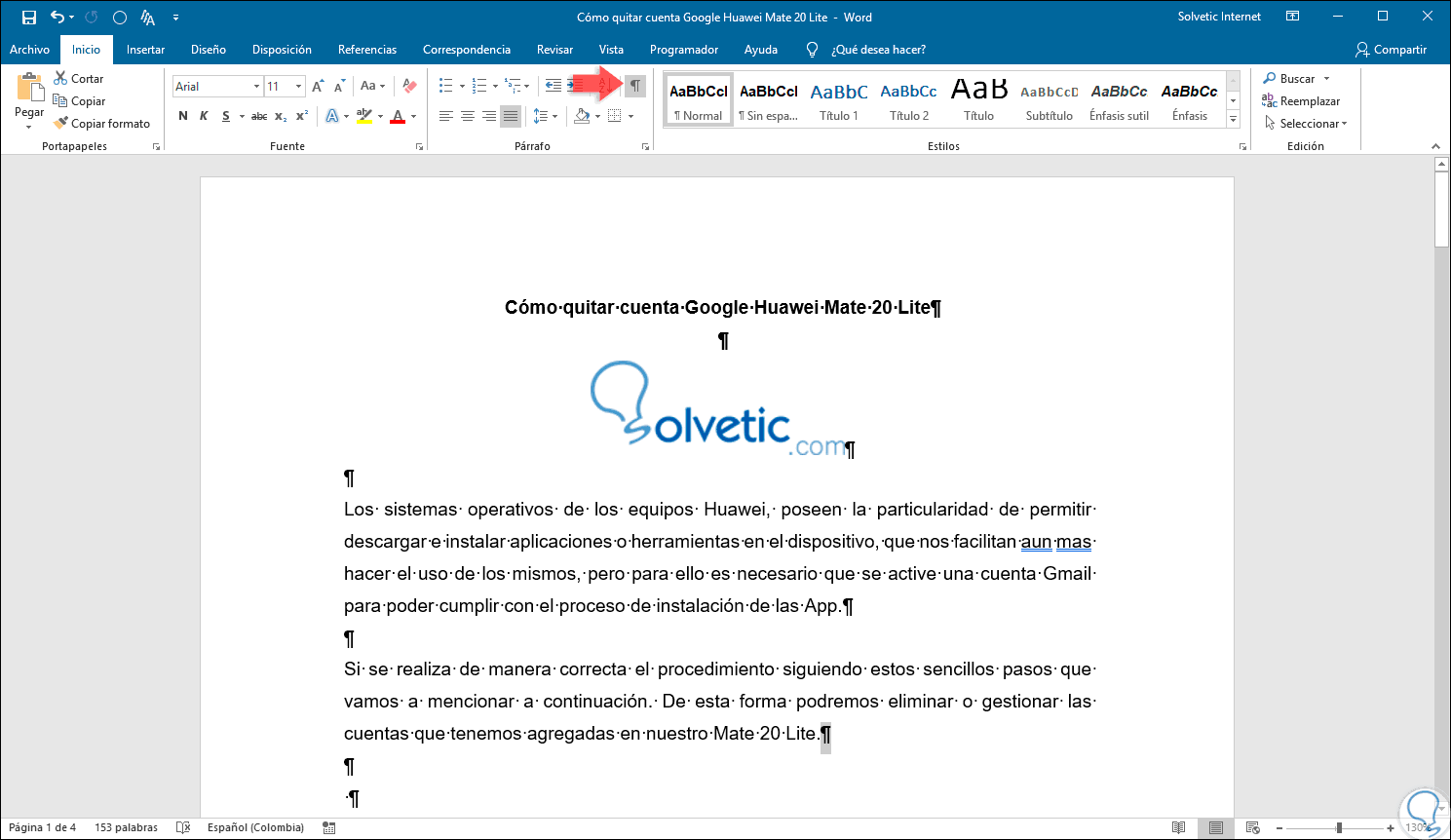The width and height of the screenshot is (1451, 840).
Task: Expand the Pegar paste options arrow
Action: 29,126
